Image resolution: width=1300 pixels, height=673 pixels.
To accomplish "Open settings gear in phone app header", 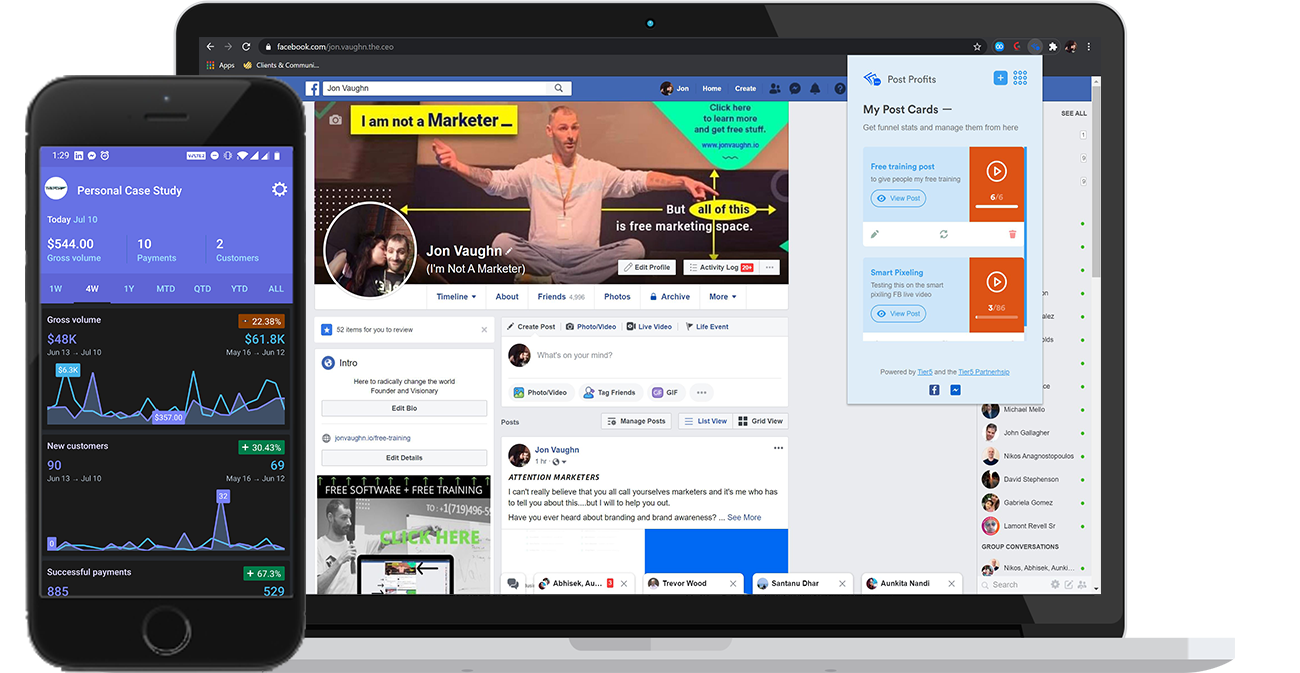I will point(279,190).
